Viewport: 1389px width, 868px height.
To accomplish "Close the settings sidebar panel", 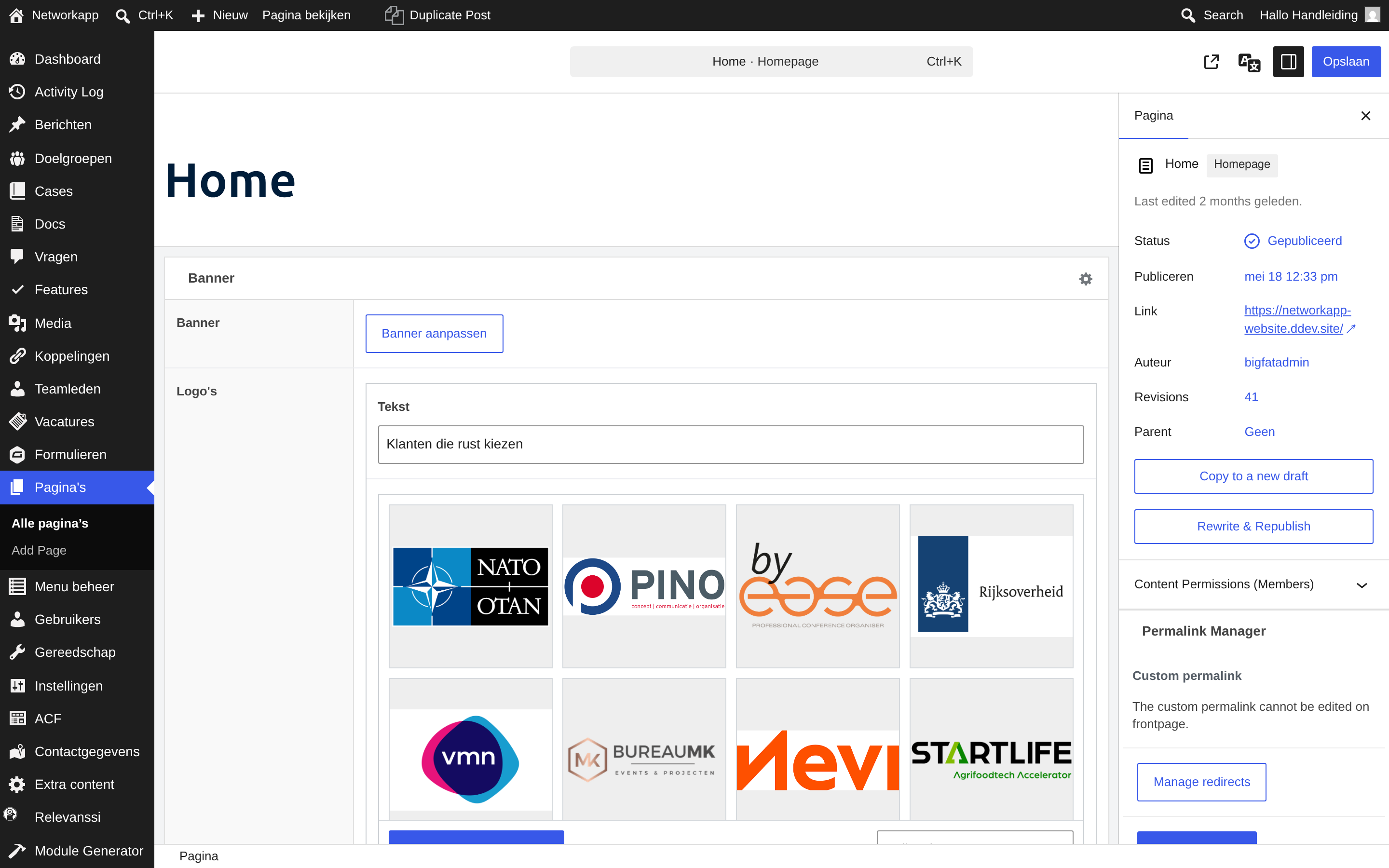I will (1365, 116).
